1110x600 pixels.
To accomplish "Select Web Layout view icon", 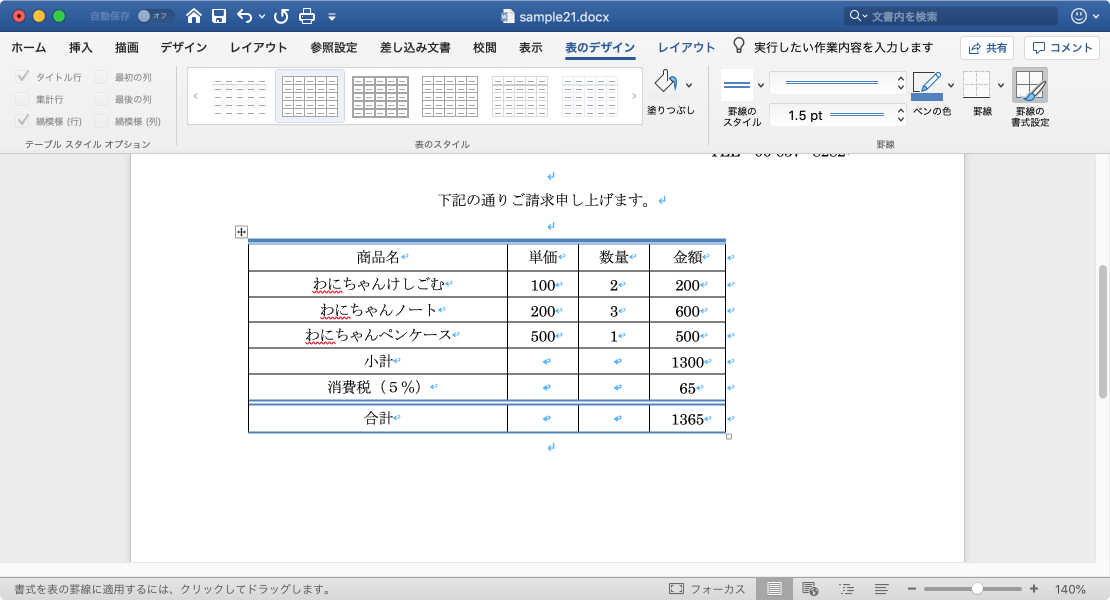I will pyautogui.click(x=810, y=589).
